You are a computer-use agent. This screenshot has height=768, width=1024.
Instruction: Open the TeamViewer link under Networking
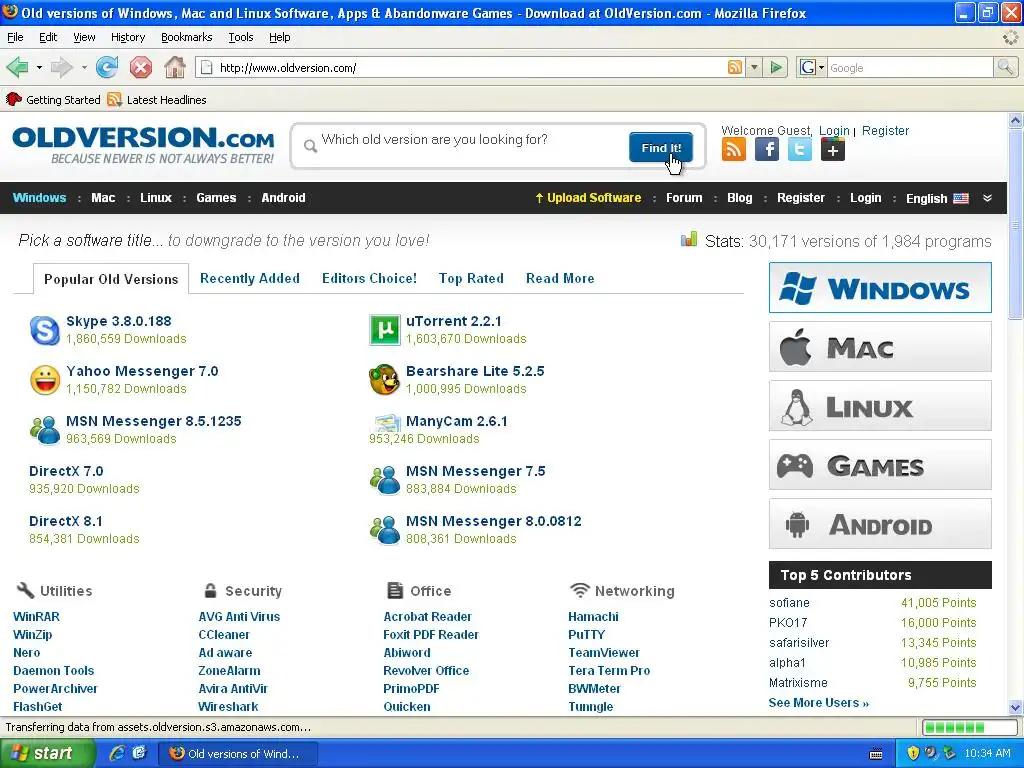[603, 652]
